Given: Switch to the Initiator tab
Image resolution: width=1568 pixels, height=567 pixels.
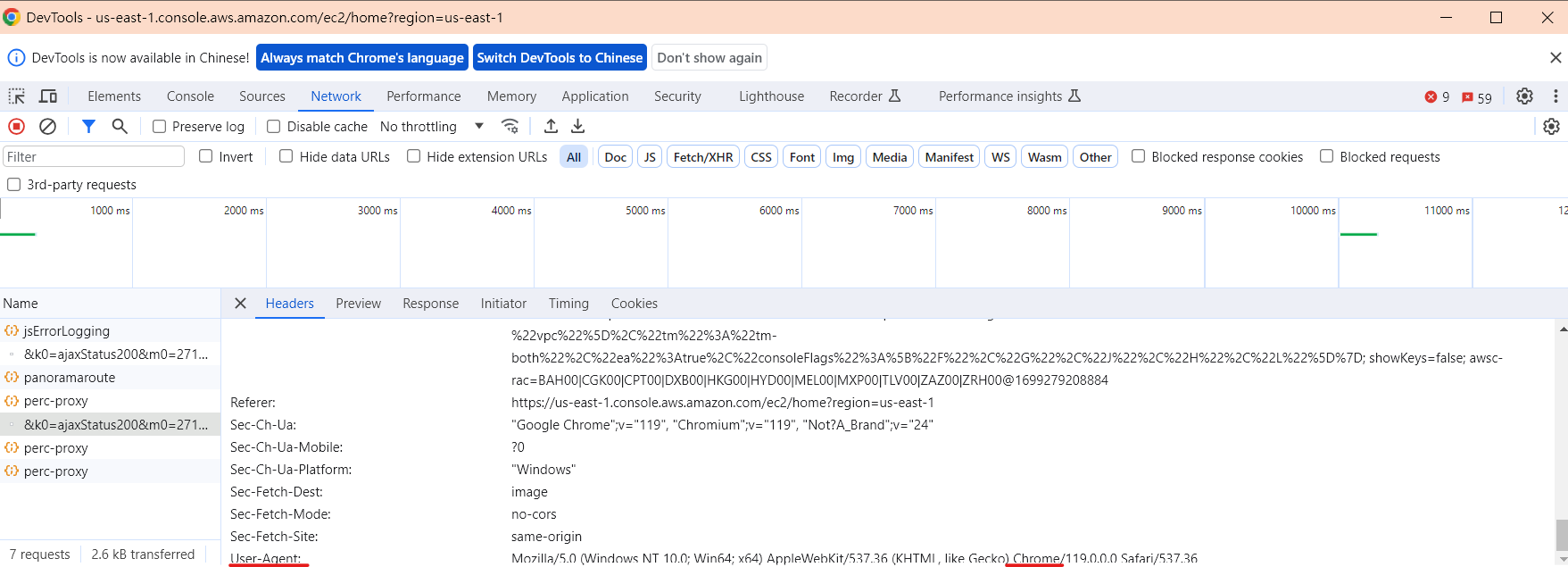Looking at the screenshot, I should coord(504,304).
